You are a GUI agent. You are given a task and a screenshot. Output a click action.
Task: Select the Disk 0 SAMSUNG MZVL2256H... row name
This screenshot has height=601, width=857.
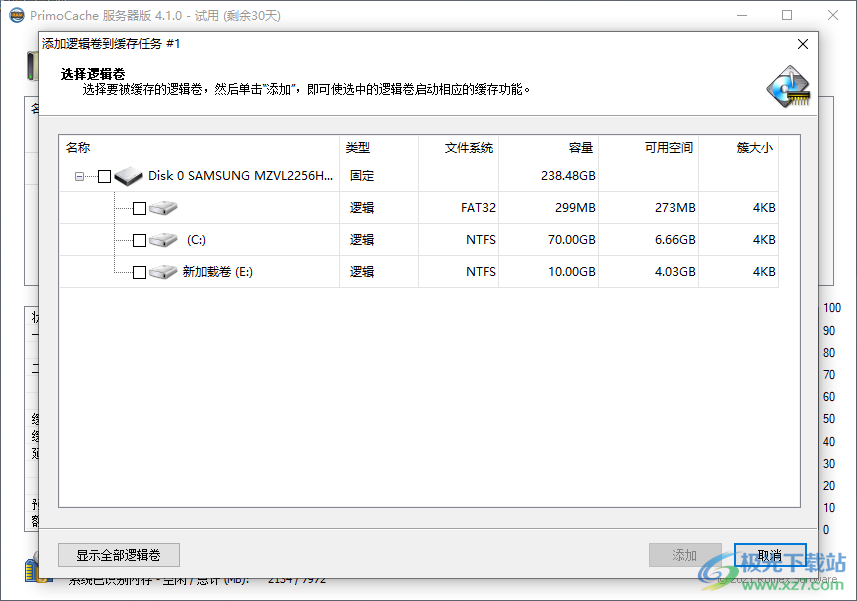pos(240,176)
